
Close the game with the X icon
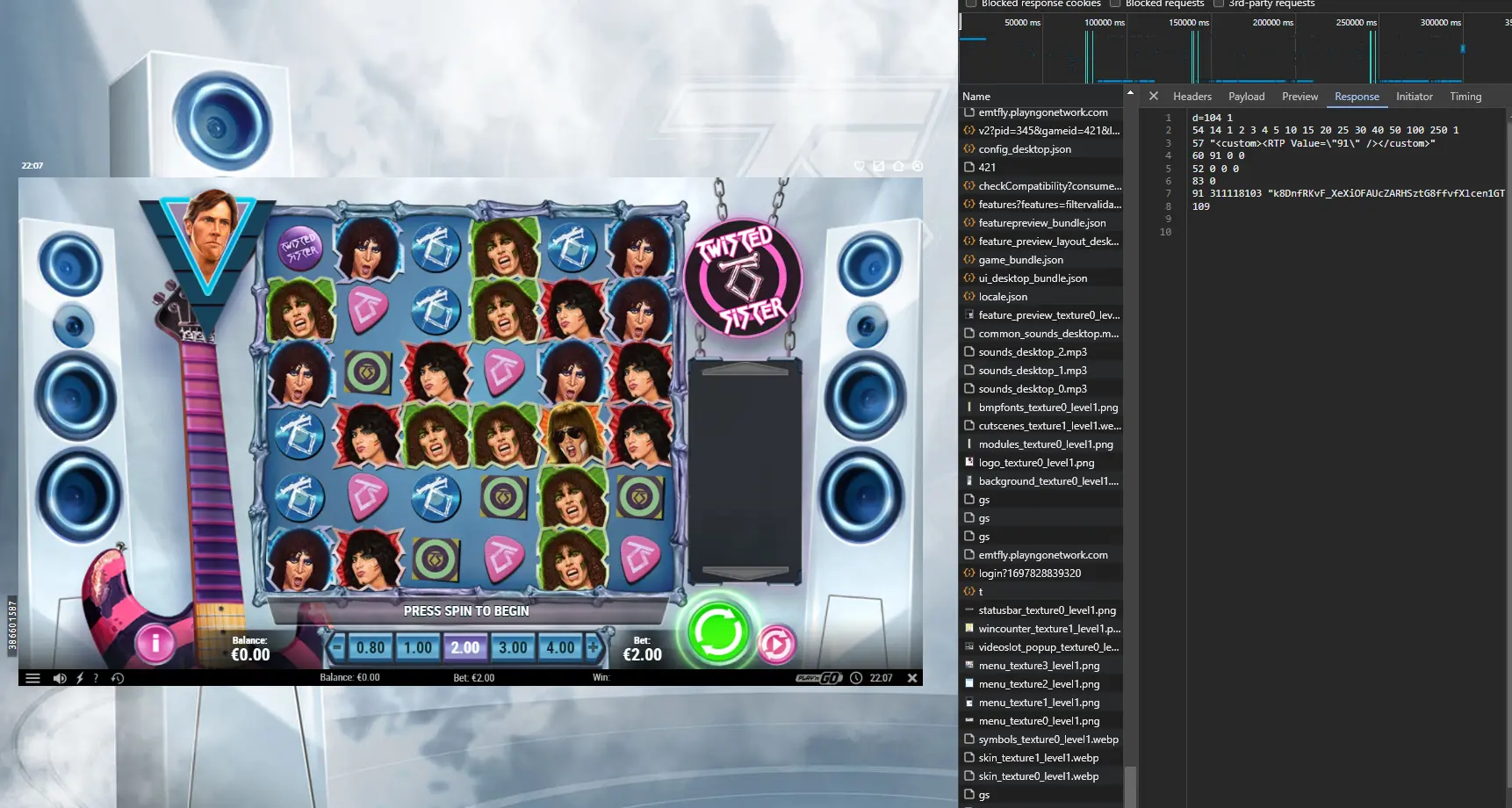[912, 678]
